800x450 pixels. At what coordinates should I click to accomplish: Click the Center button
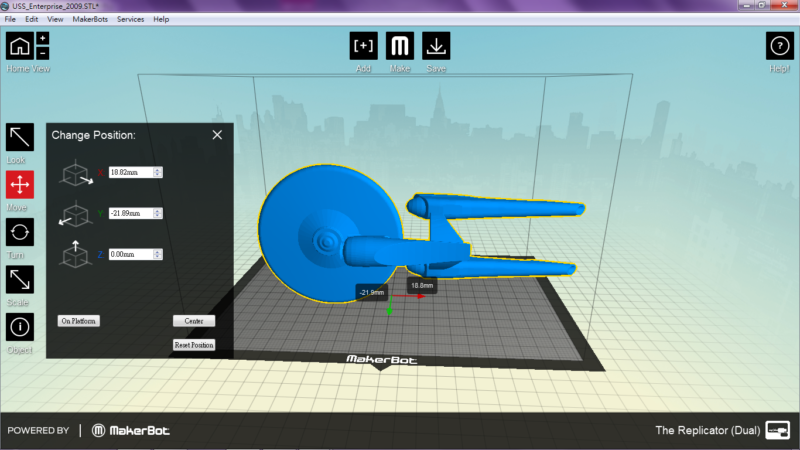[194, 321]
